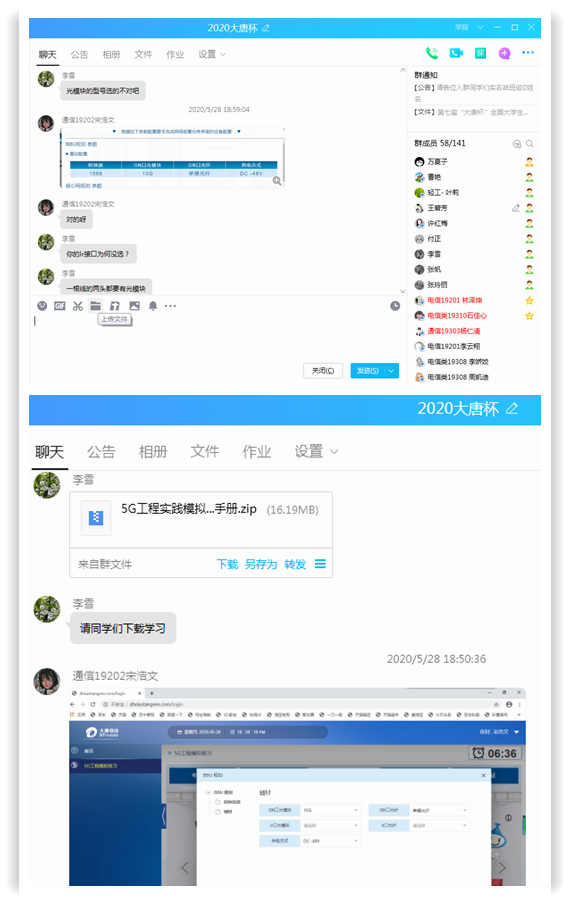
Task: Click 下载 link for the zip file
Action: 227,564
